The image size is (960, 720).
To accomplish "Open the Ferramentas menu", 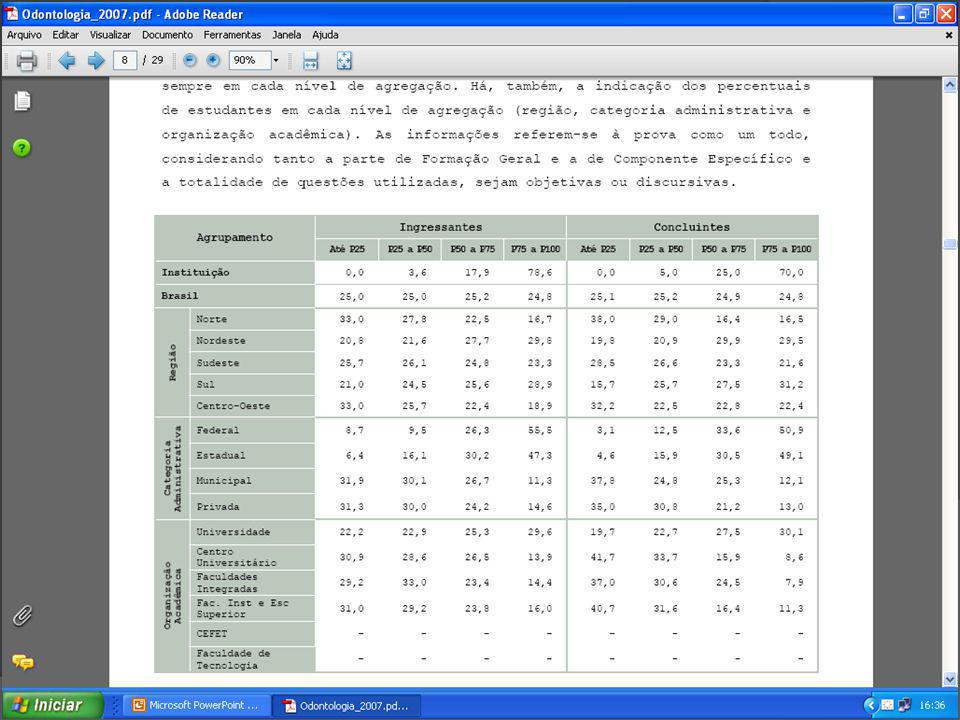I will click(232, 35).
